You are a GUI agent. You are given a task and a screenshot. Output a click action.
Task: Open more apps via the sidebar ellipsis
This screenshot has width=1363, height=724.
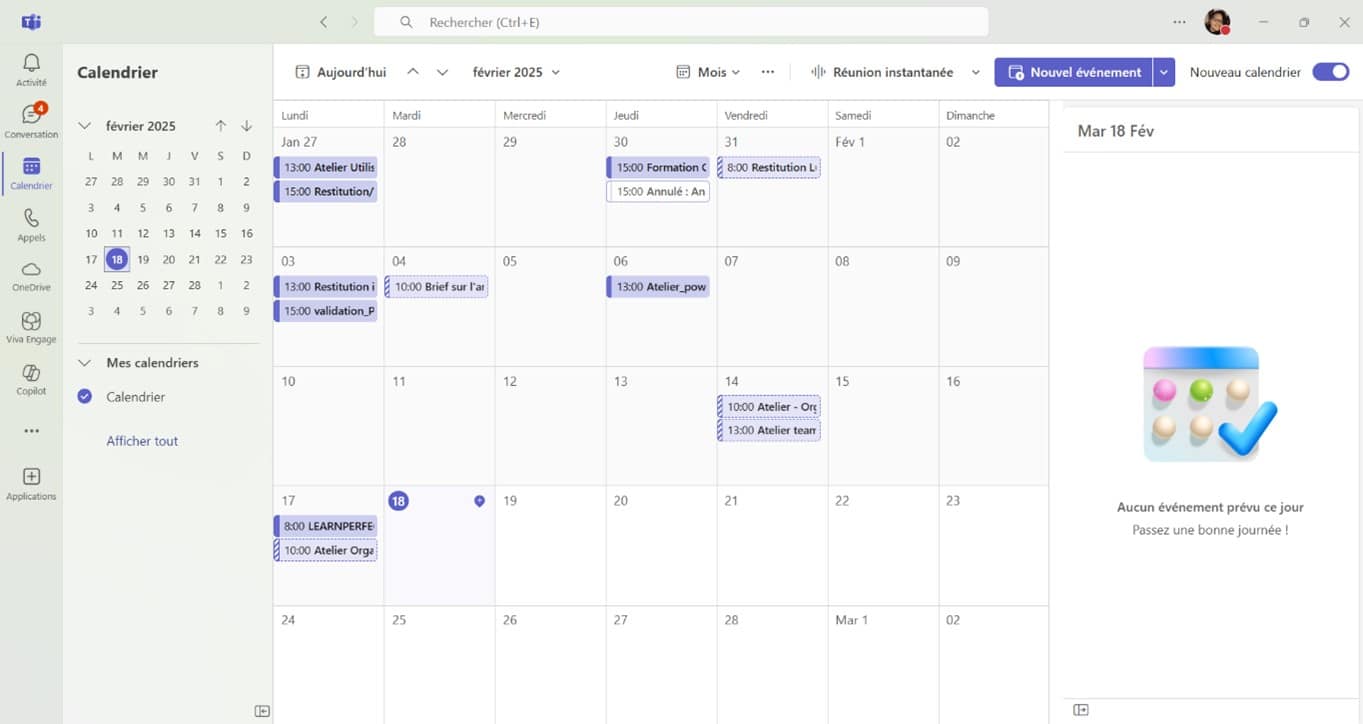click(31, 430)
